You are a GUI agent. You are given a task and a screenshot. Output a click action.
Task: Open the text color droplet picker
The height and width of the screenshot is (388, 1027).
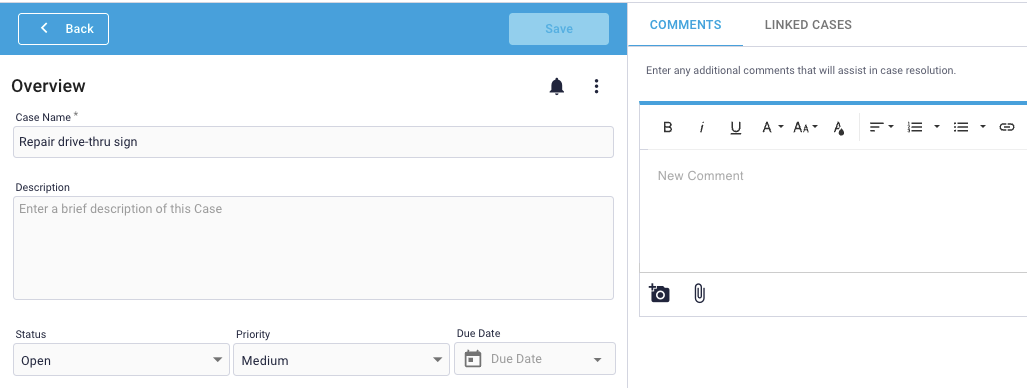839,127
